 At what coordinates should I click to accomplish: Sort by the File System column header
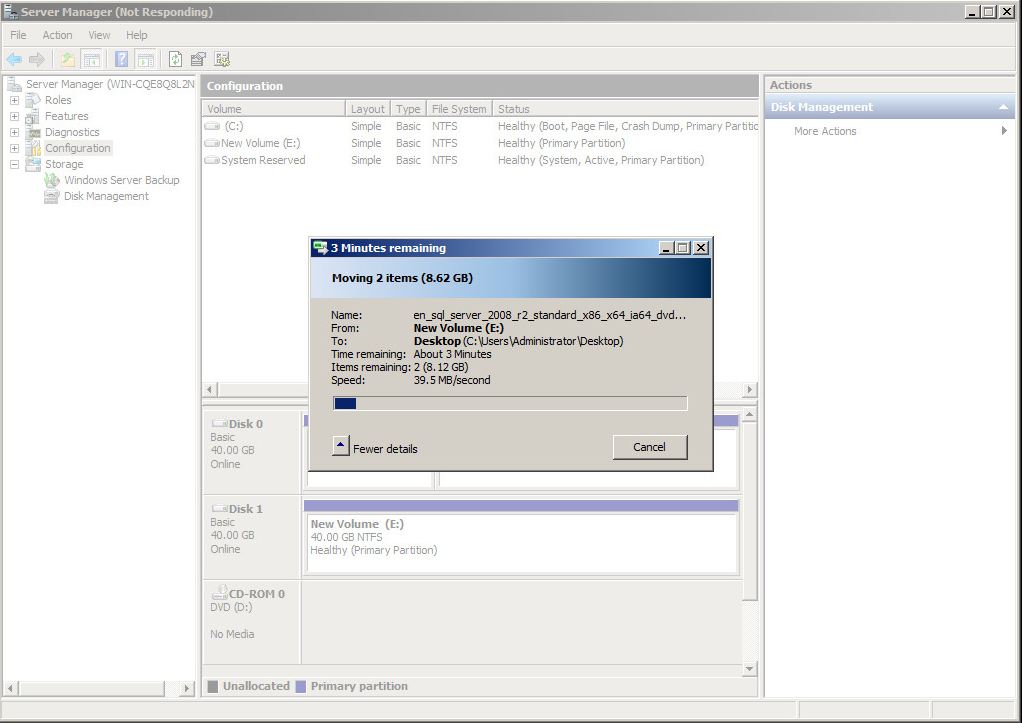coord(459,109)
